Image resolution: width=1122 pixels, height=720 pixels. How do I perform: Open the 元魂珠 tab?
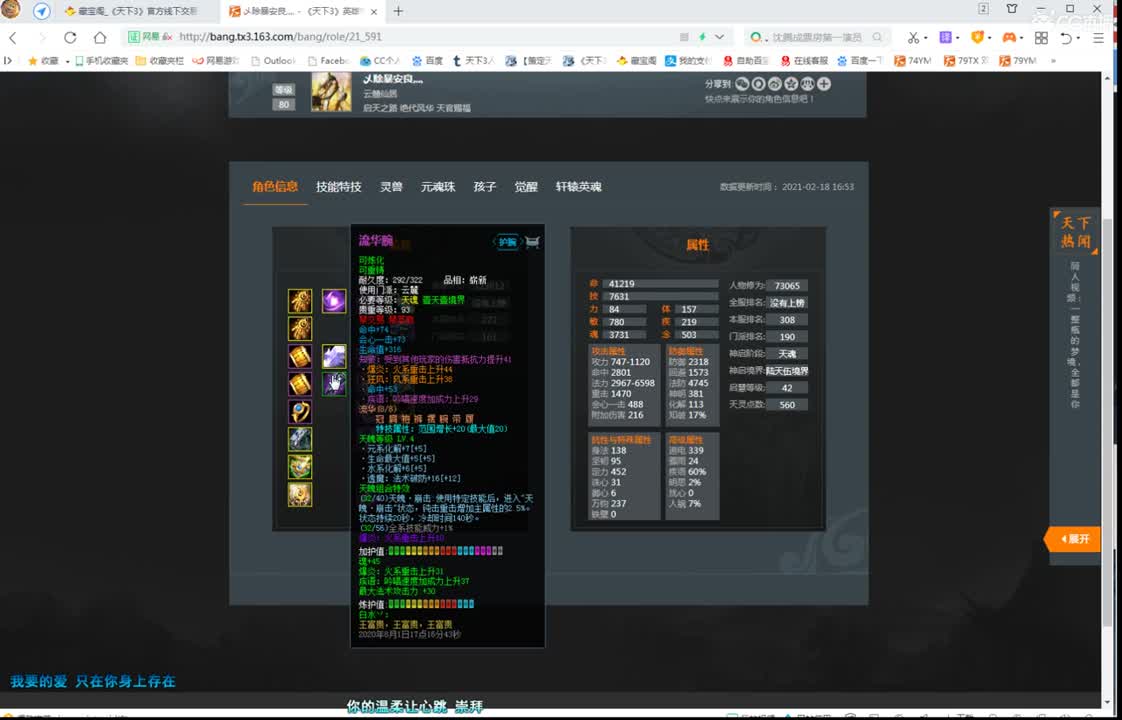point(437,187)
